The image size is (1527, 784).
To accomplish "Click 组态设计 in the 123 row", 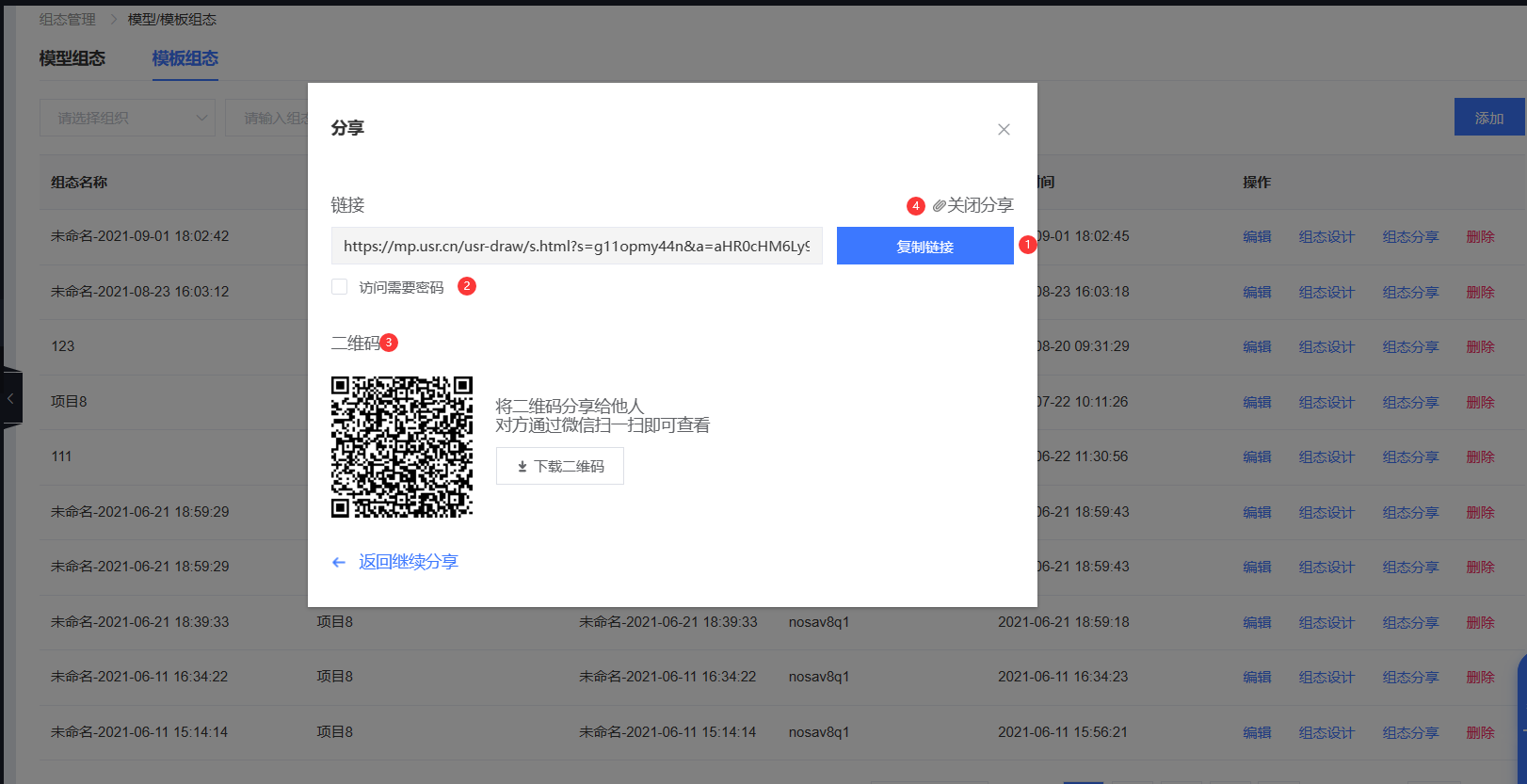I will click(1326, 346).
